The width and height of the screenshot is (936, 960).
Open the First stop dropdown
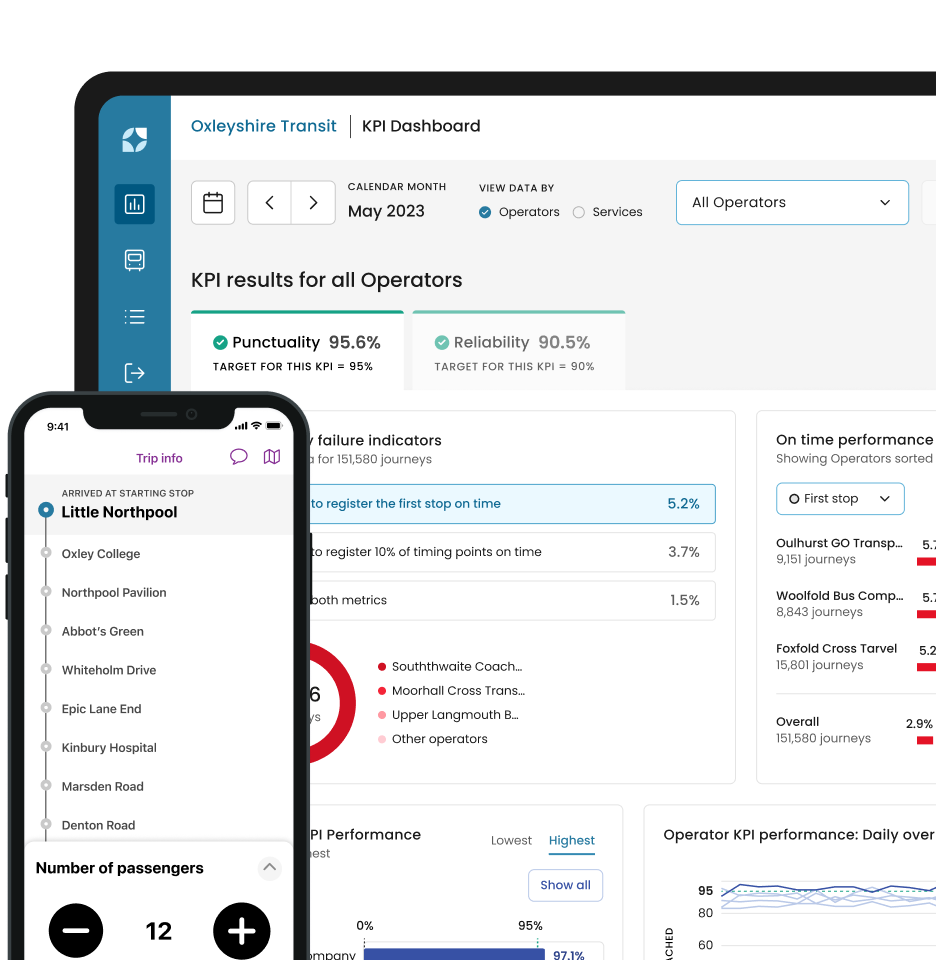[x=840, y=499]
